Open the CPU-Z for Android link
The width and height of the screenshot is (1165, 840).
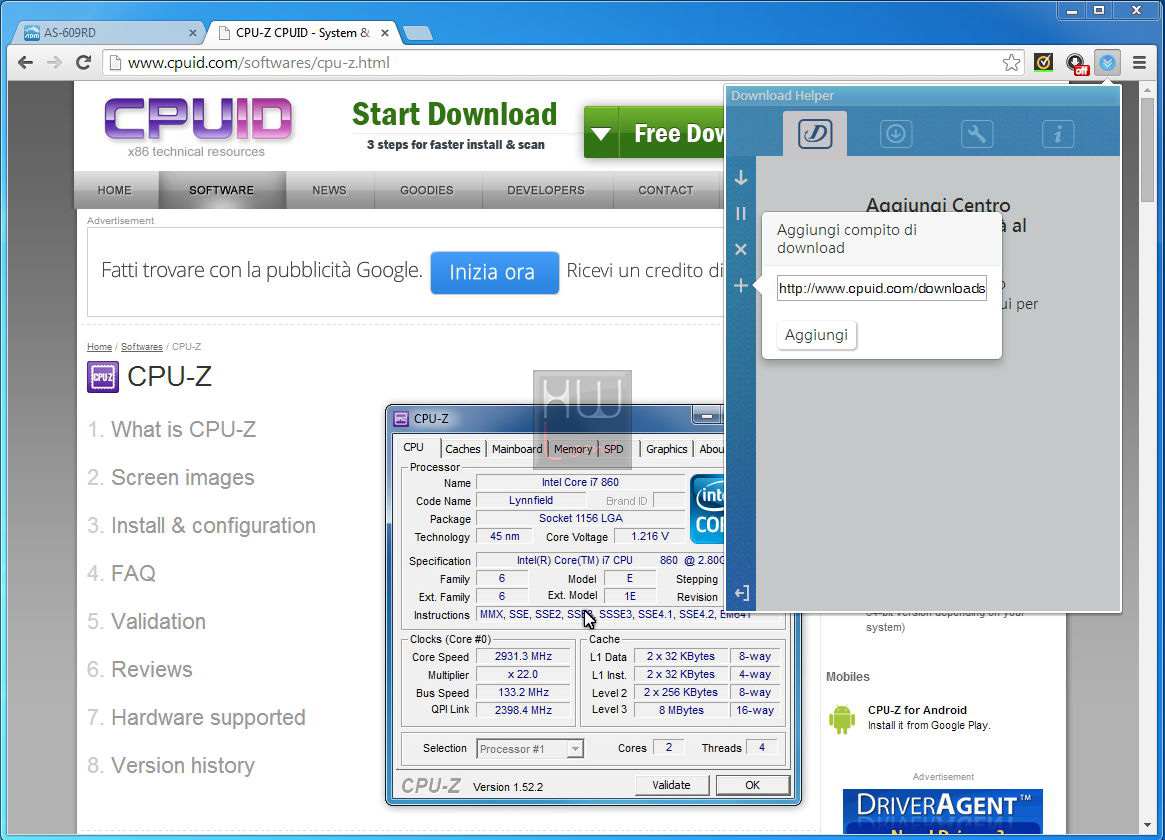(918, 710)
